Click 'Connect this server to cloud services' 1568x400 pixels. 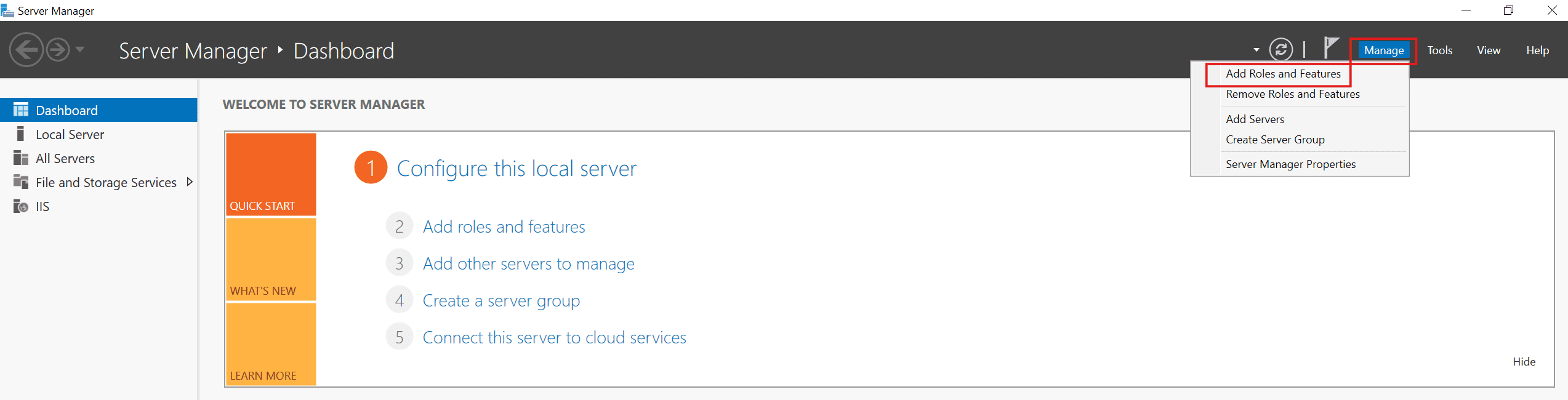pos(554,338)
